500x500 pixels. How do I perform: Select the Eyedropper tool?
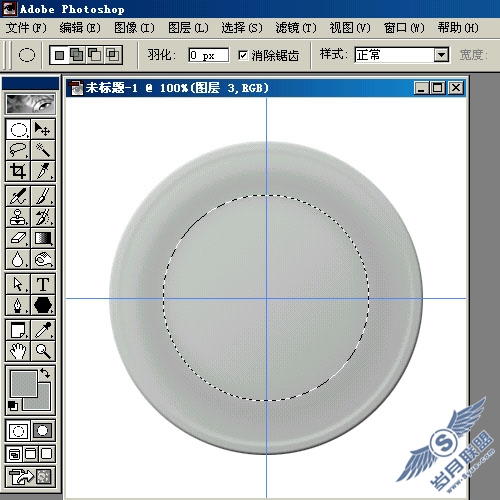[x=43, y=330]
